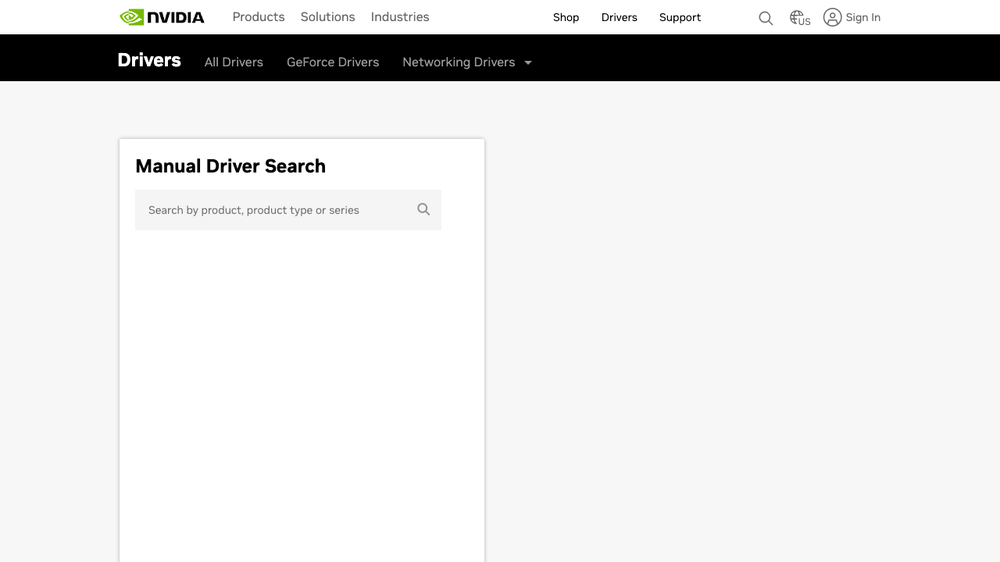1000x562 pixels.
Task: Click the Sign In link
Action: point(863,18)
